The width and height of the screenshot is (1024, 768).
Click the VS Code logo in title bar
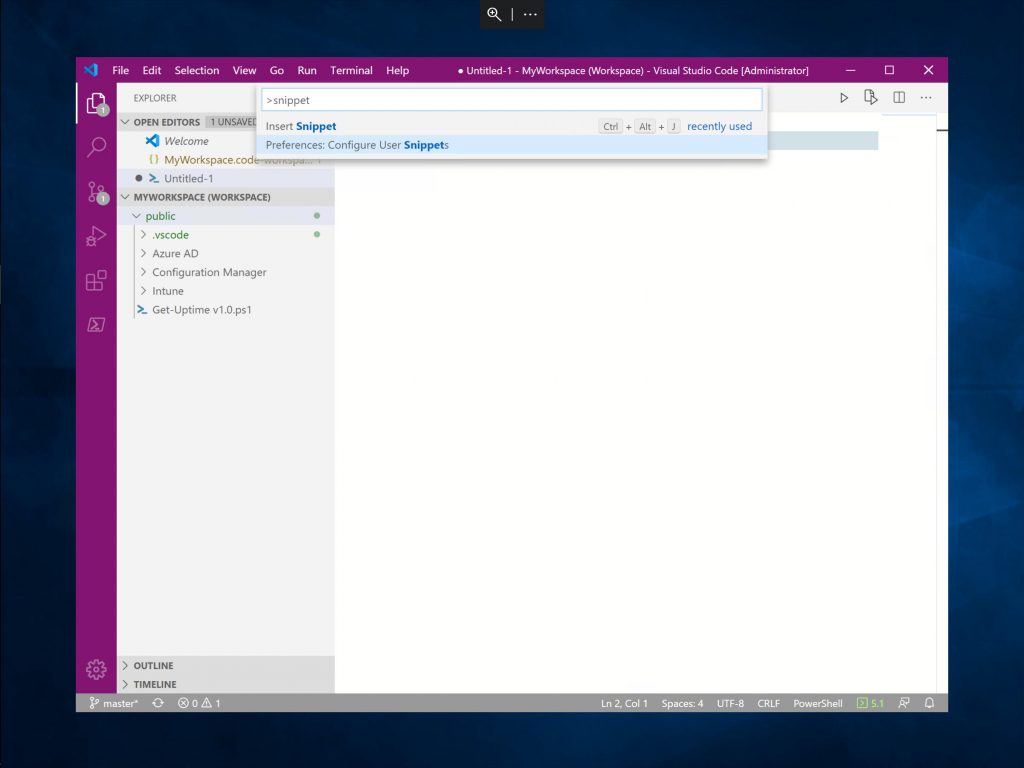(91, 70)
